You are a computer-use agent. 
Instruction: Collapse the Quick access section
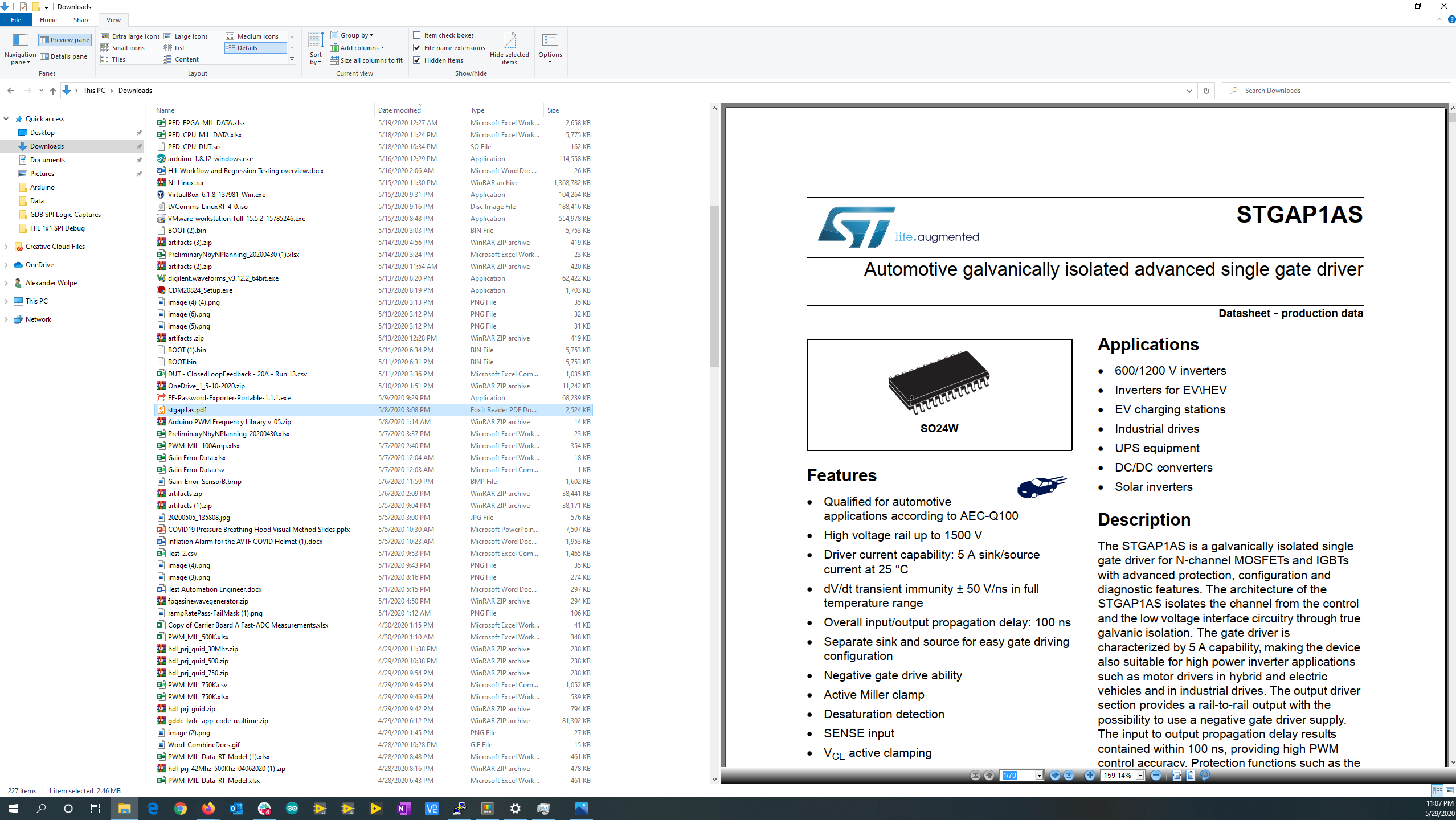6,118
